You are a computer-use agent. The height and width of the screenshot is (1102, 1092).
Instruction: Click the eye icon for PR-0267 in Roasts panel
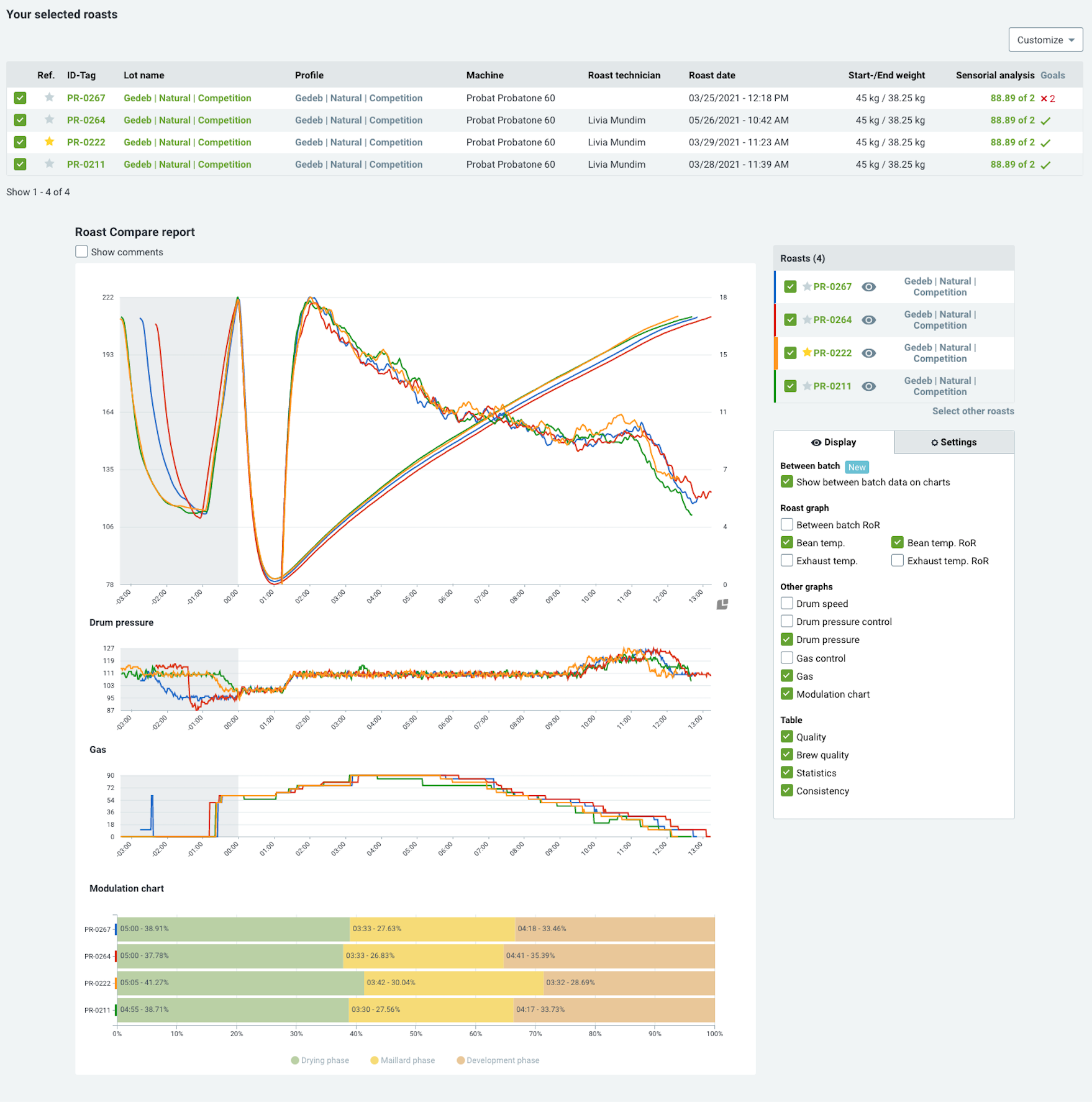(869, 287)
